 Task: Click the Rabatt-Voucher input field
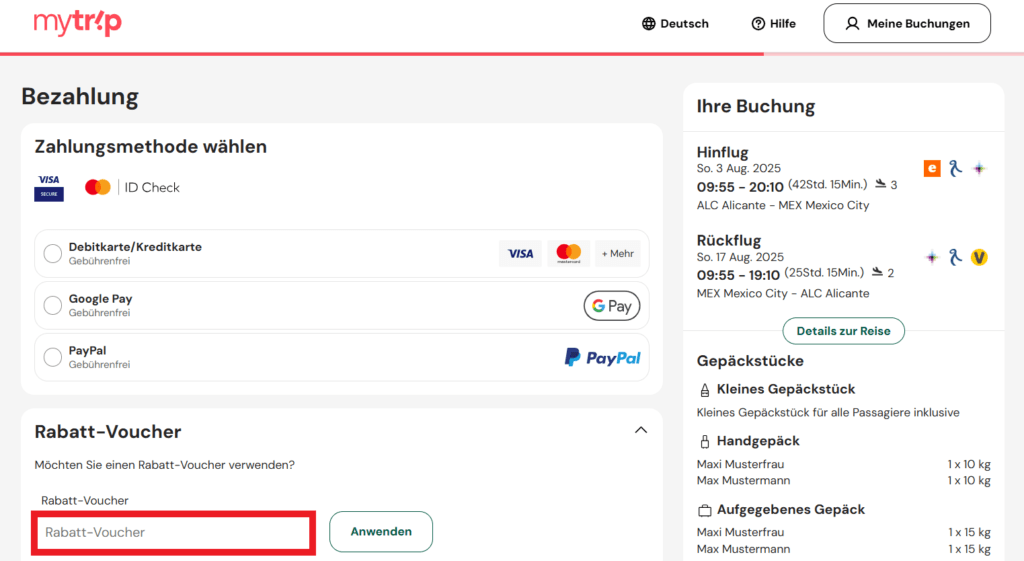[174, 533]
